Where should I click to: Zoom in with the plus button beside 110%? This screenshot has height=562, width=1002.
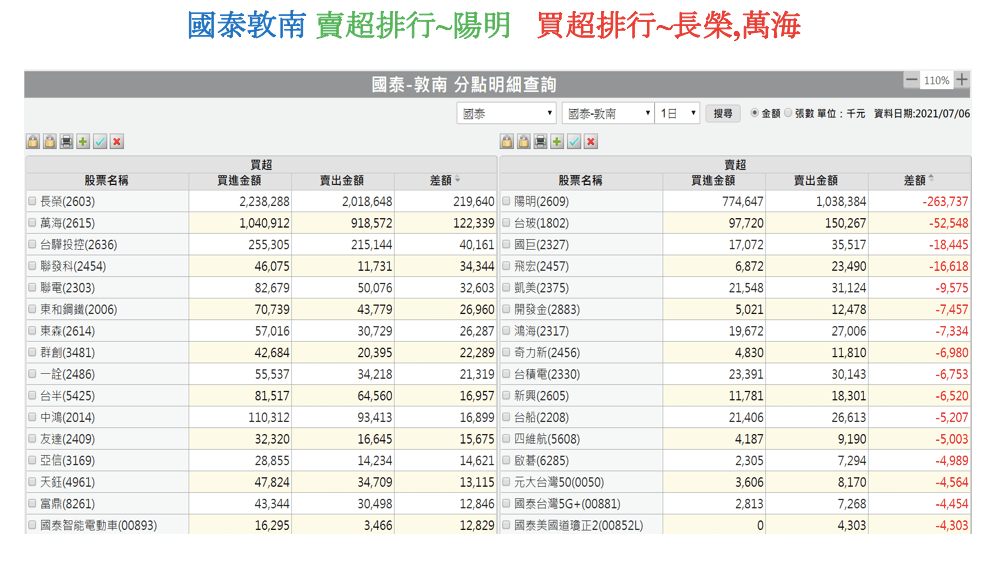click(x=961, y=80)
